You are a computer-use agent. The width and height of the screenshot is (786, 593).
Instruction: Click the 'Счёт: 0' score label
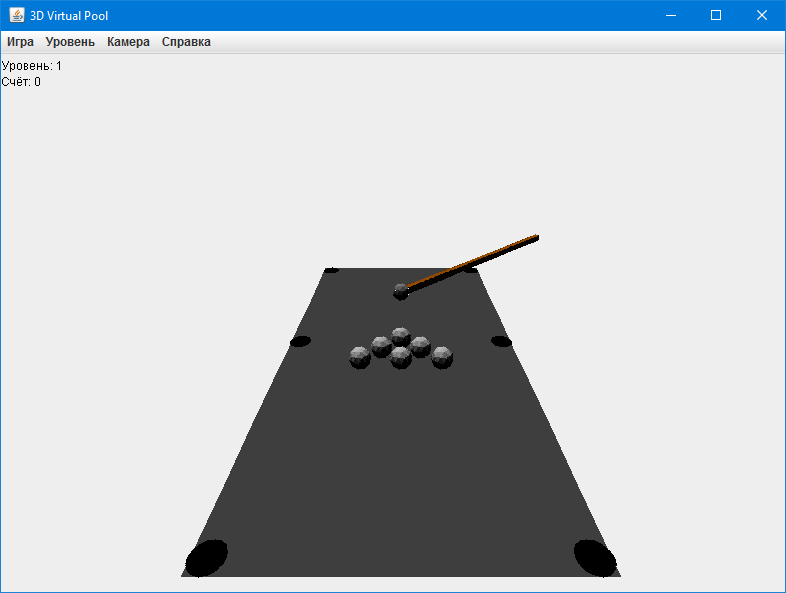tap(21, 82)
